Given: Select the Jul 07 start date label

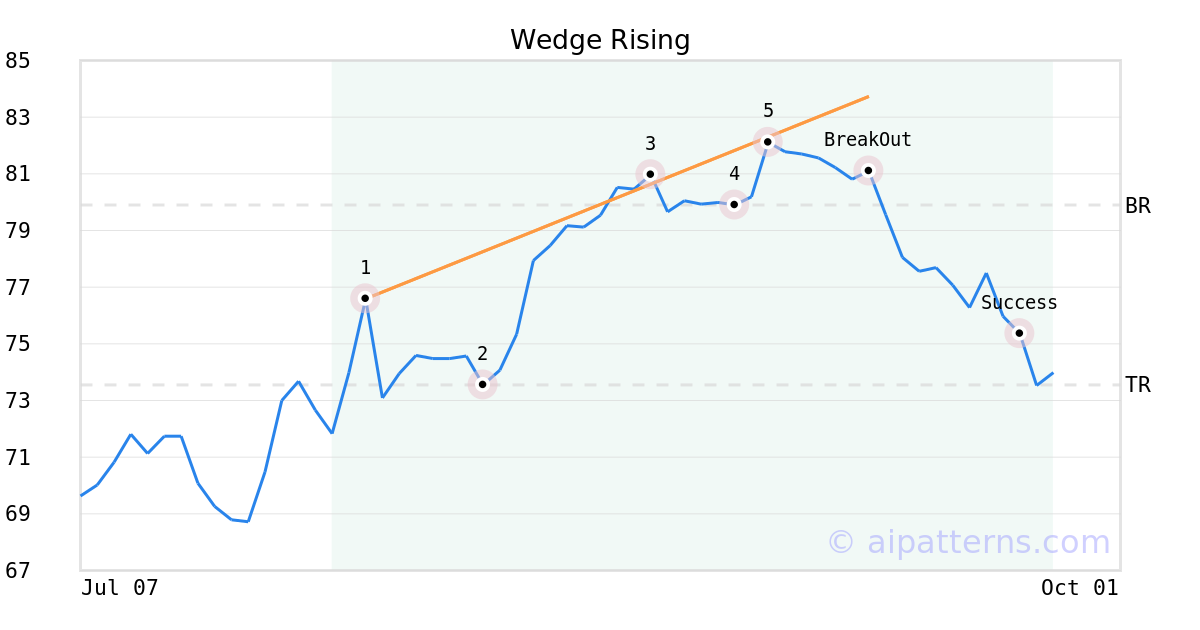Looking at the screenshot, I should tap(120, 588).
